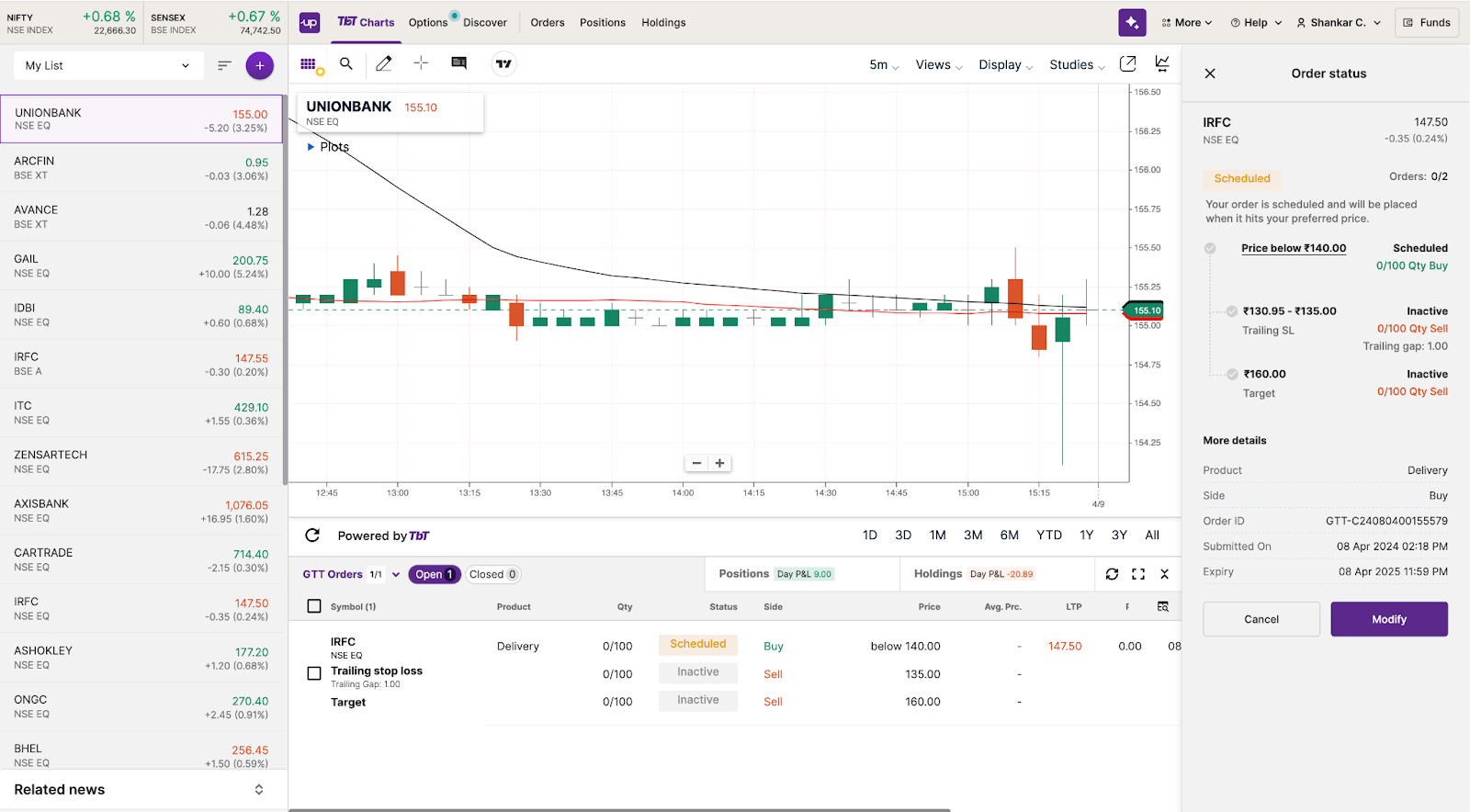Refresh the chart using reload icon
Viewport: 1470px width, 812px height.
[312, 536]
